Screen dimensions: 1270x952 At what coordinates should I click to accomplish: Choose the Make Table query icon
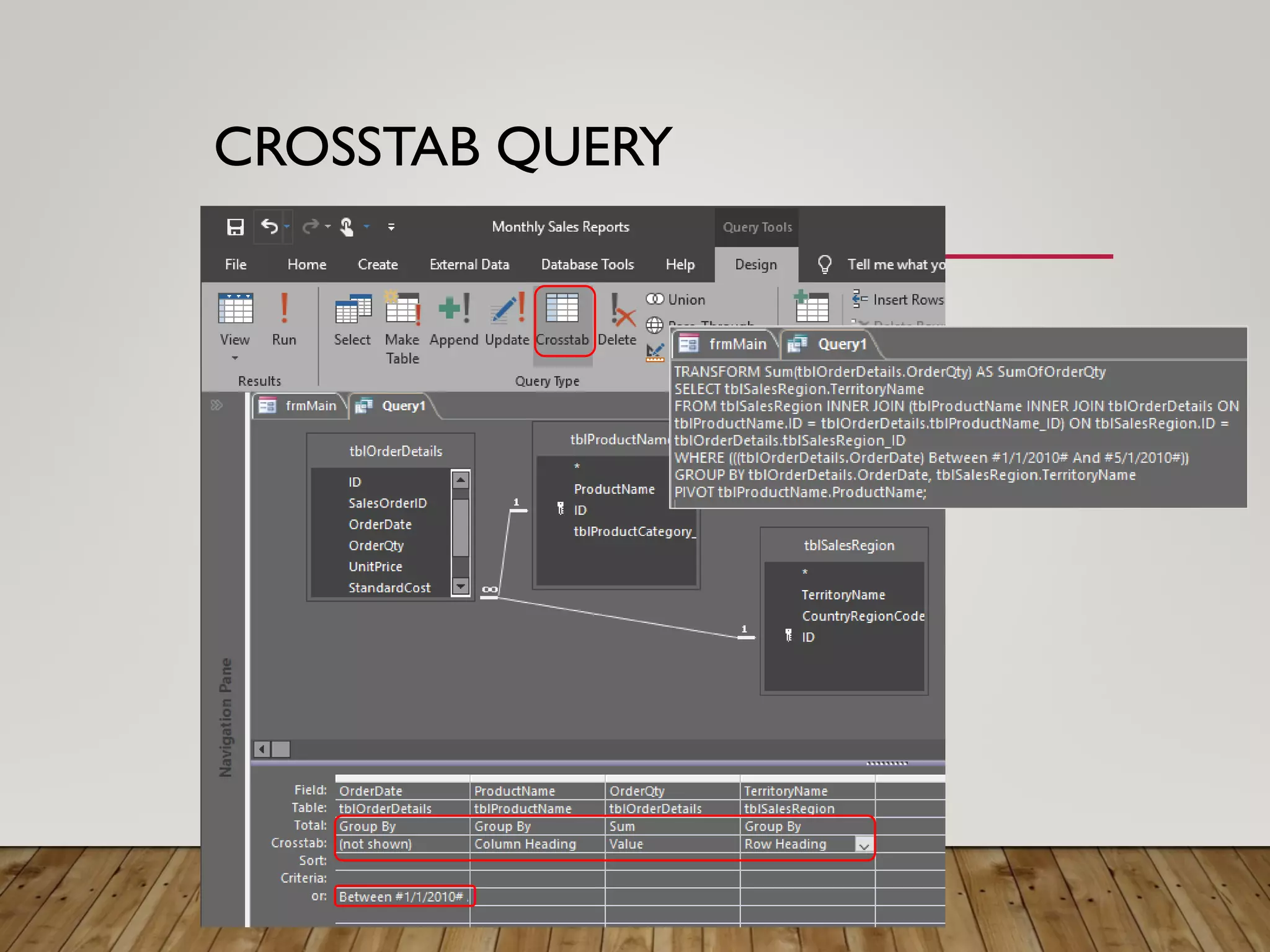pos(402,307)
